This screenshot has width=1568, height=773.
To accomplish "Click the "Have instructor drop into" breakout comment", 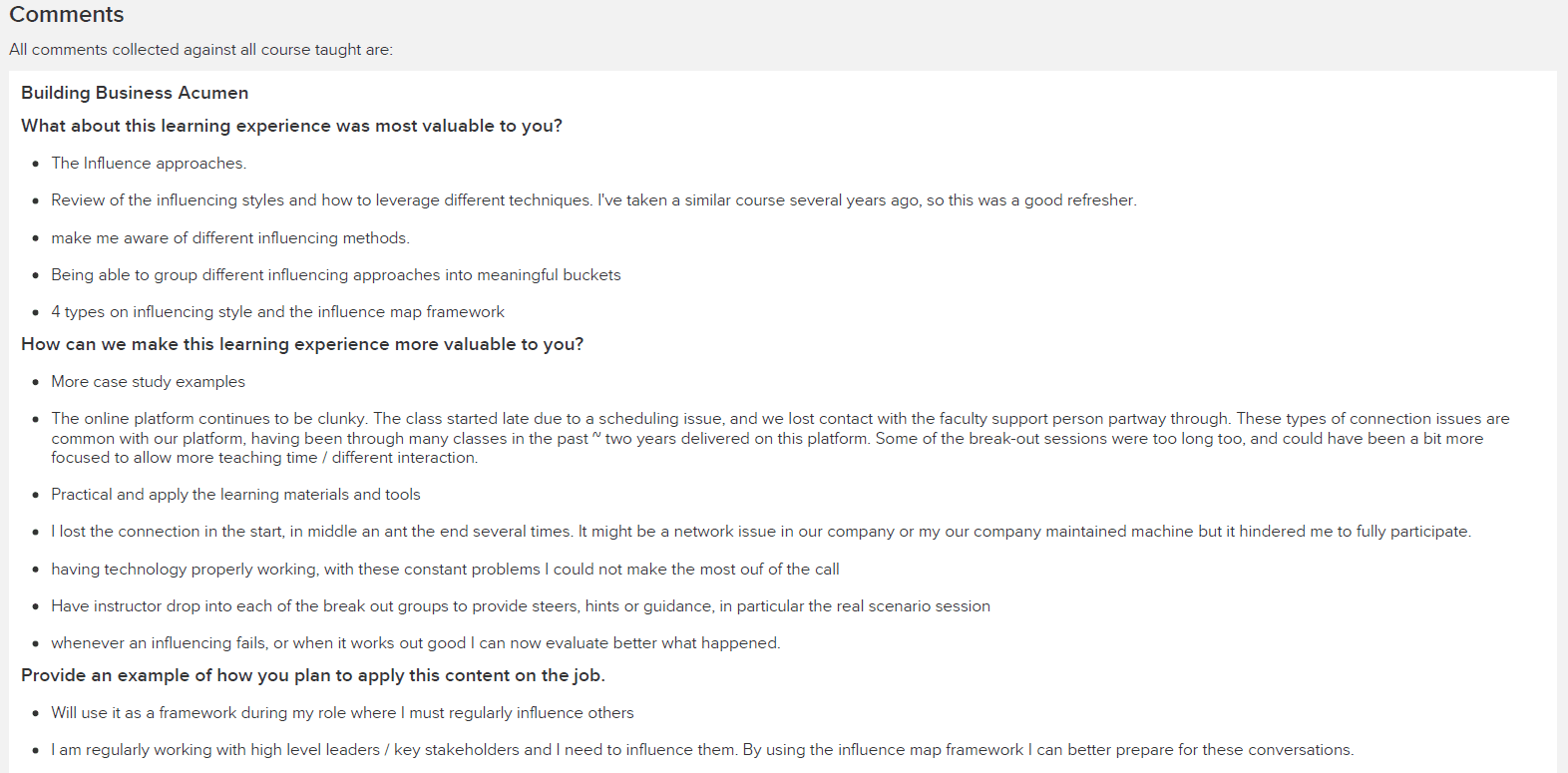I will 521,606.
